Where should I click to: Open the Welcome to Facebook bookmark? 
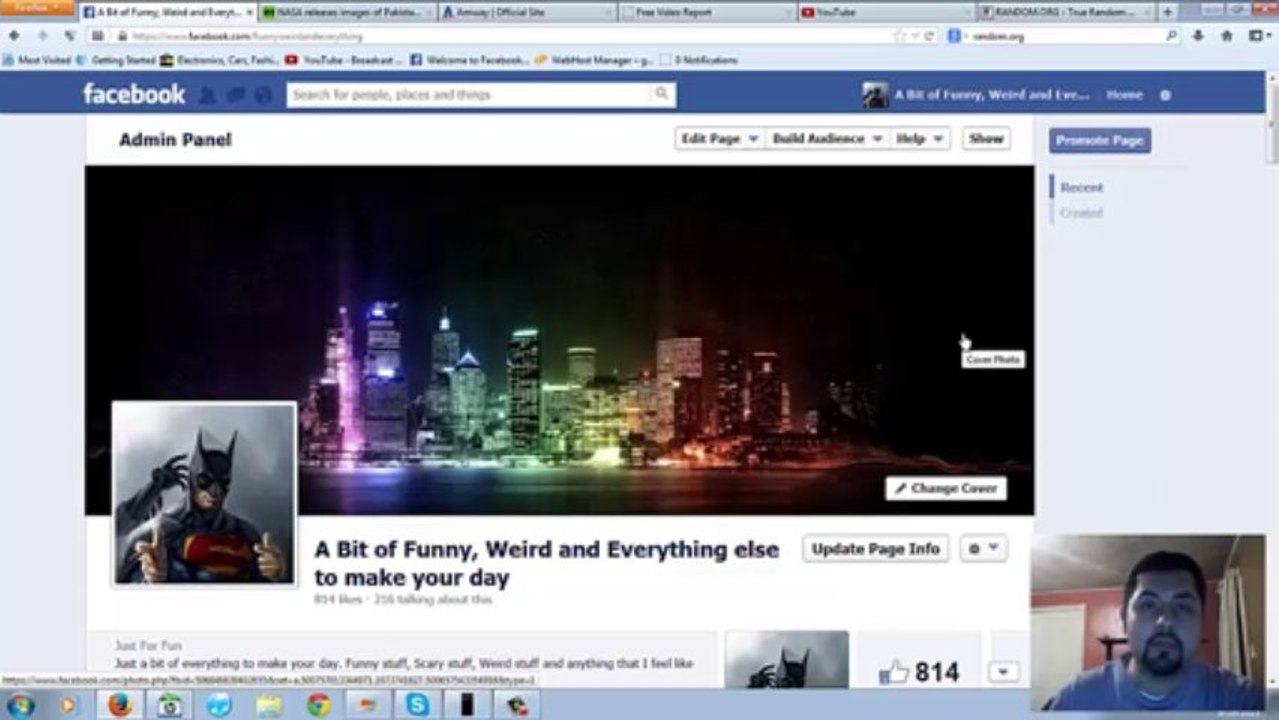[469, 60]
